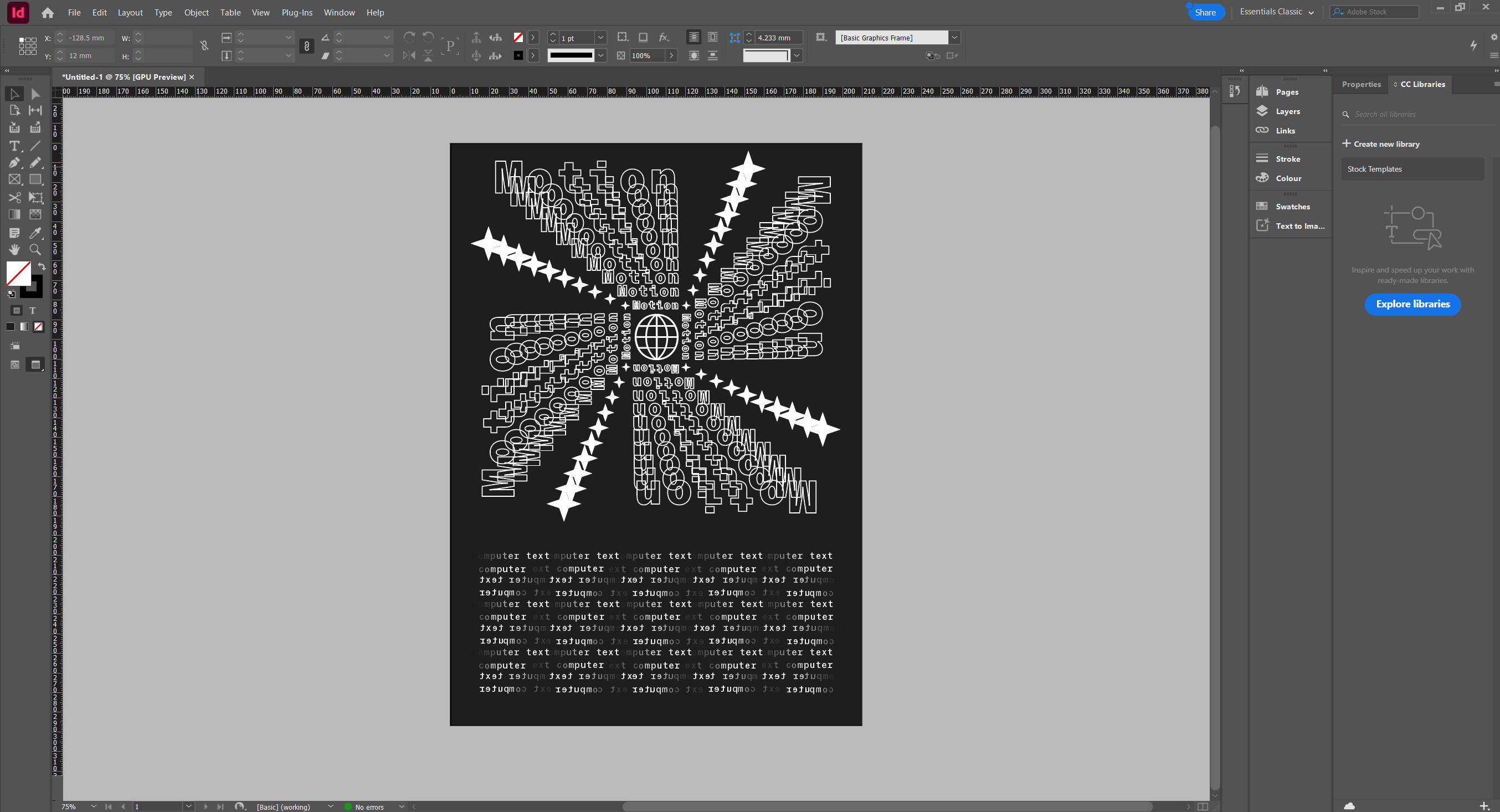The height and width of the screenshot is (812, 1500).
Task: Open the Layers panel
Action: (x=1287, y=111)
